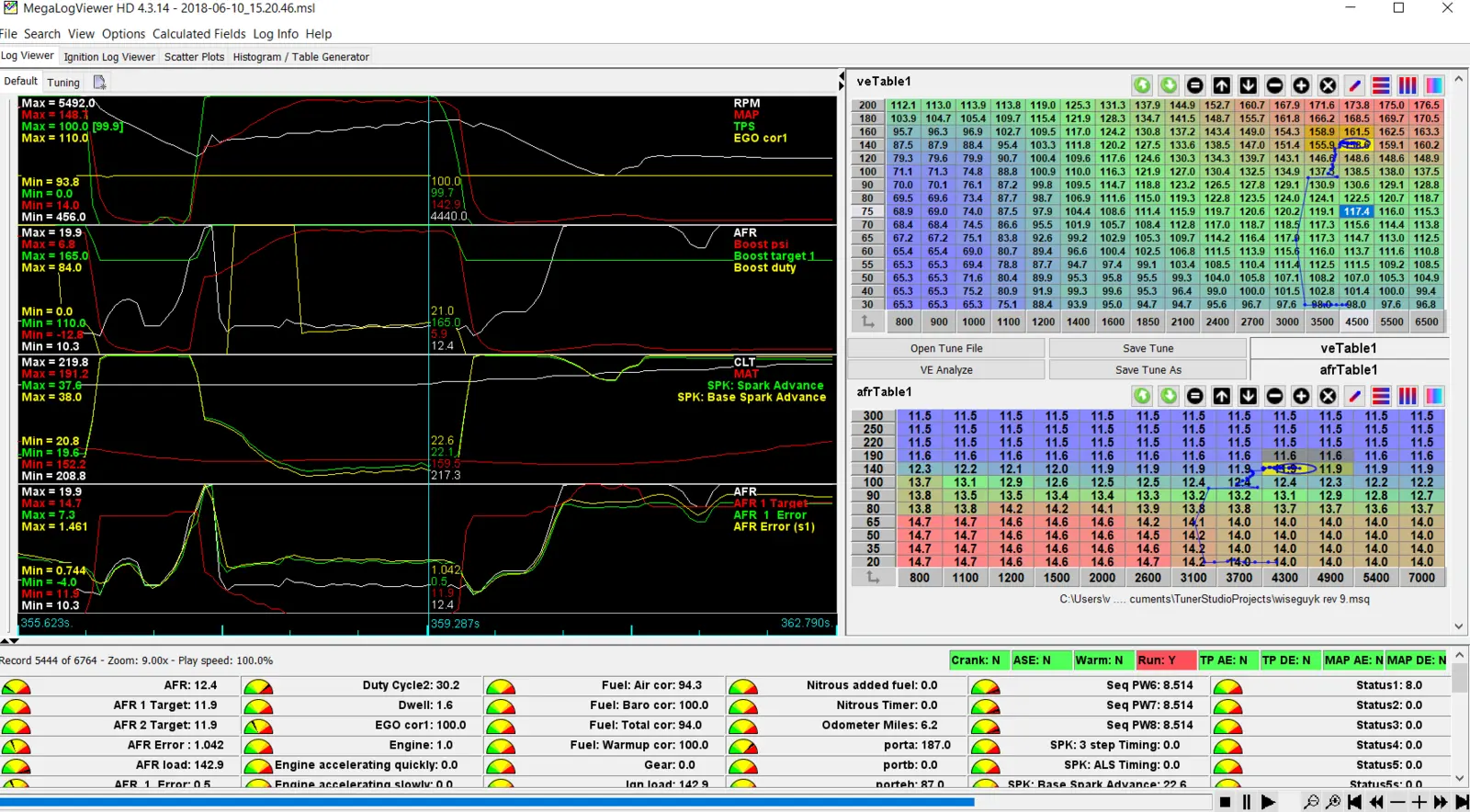Click the axis swap icon below afrTable1 grid
The width and height of the screenshot is (1470, 812).
(872, 578)
